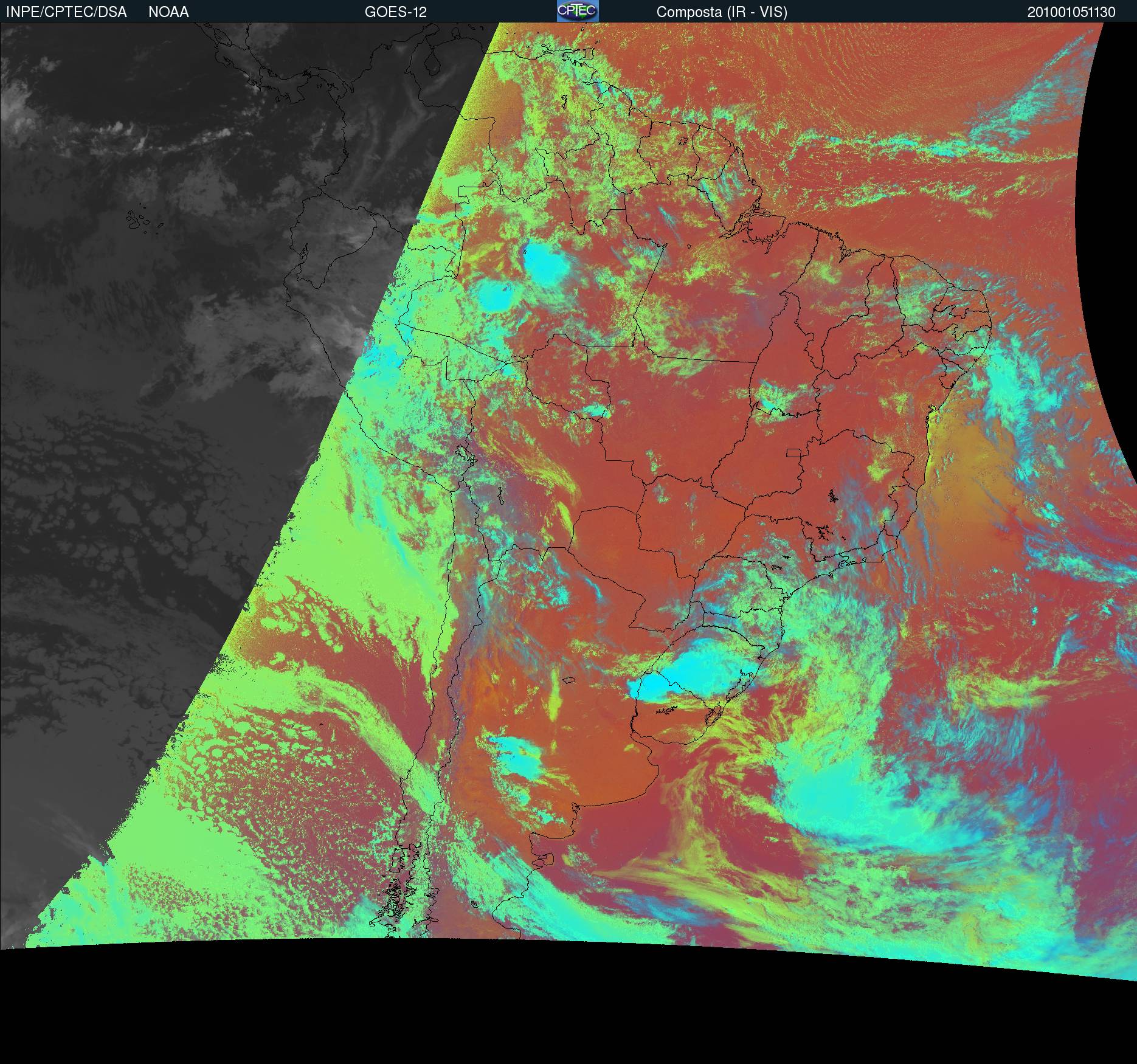Click the CPTEC logo in header

point(578,11)
